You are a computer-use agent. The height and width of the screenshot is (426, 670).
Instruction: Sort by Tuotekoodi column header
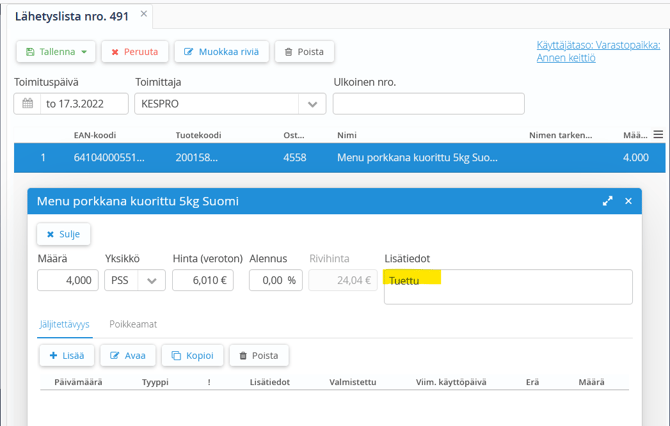coord(198,135)
